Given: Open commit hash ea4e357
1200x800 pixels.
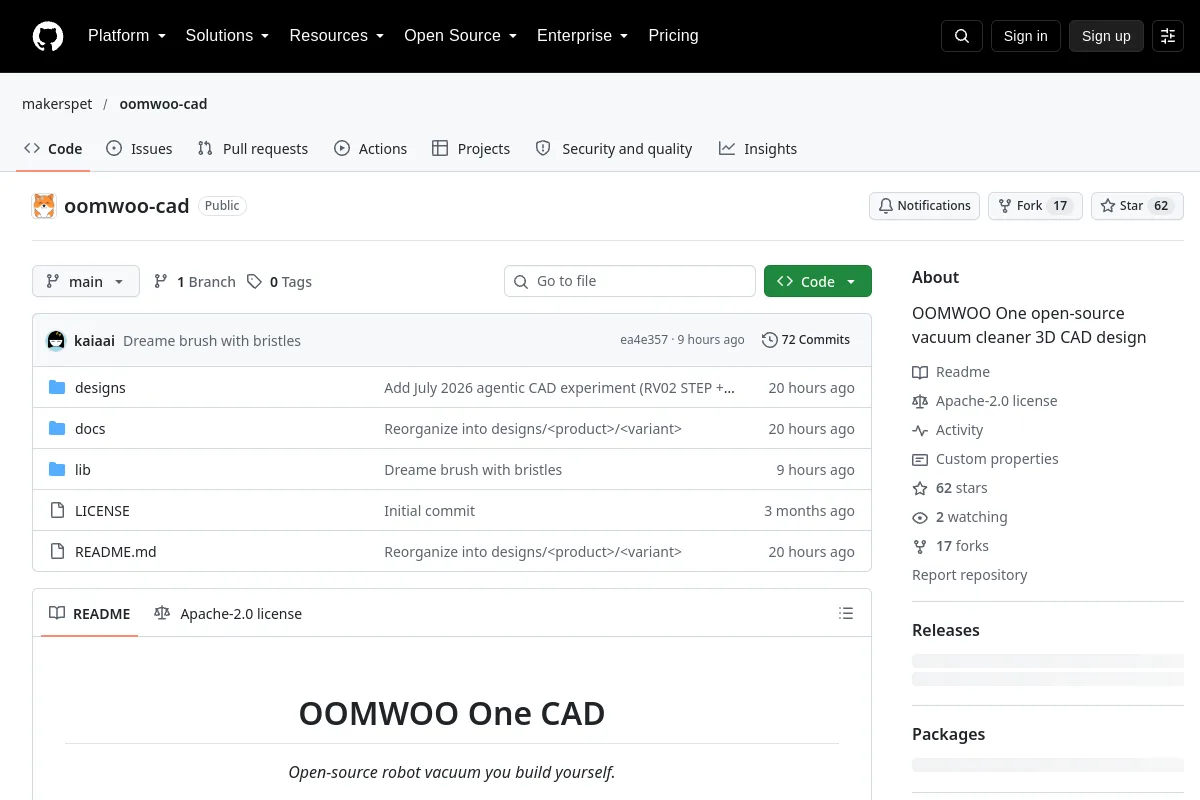Looking at the screenshot, I should pyautogui.click(x=644, y=340).
